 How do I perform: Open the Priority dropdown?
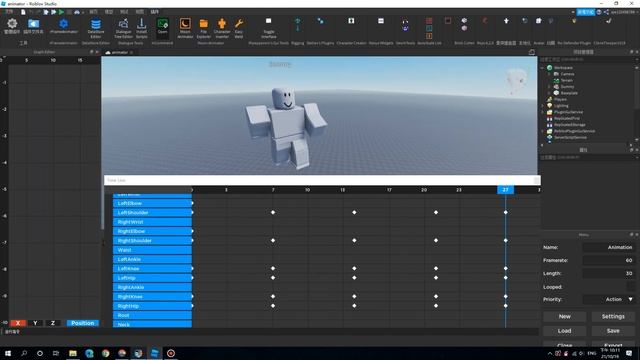coord(609,299)
